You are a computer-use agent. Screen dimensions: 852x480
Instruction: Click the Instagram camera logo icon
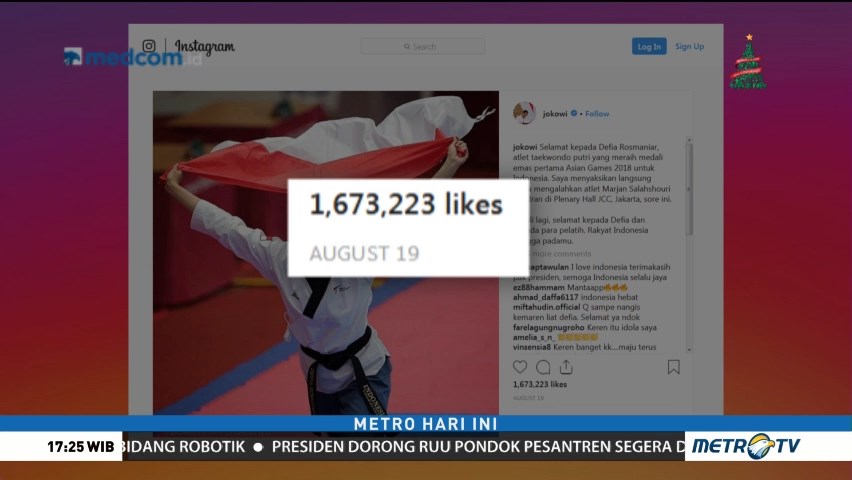coord(149,46)
